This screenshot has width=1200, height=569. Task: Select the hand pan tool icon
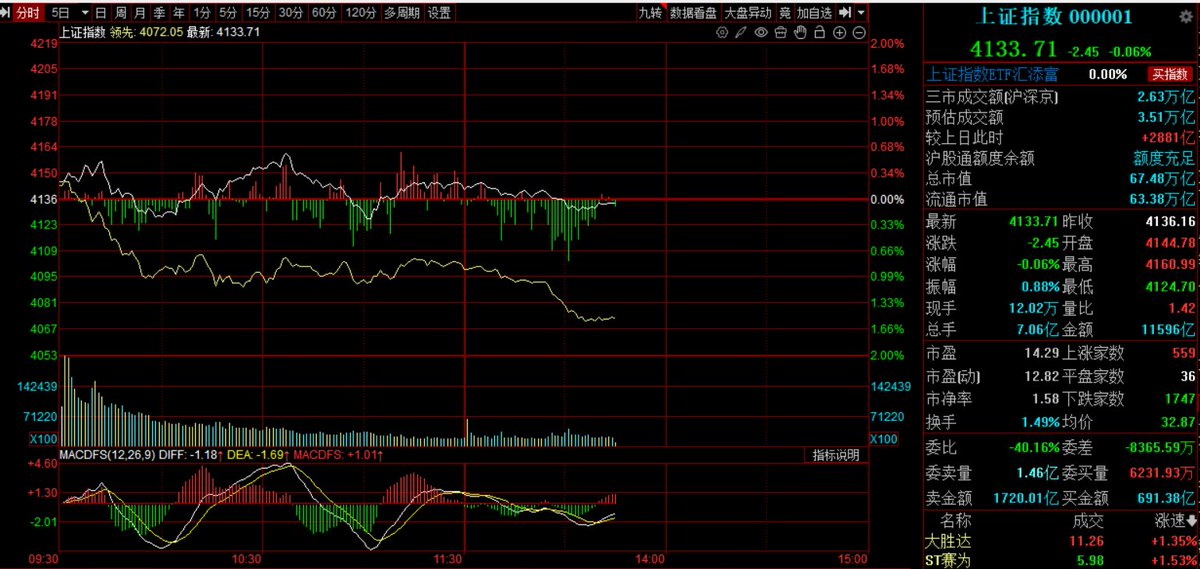800,33
